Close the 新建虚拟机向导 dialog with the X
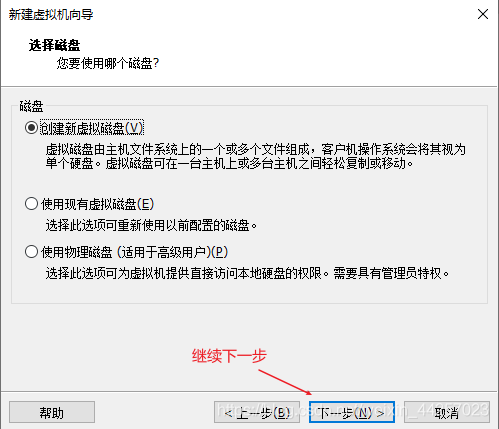The width and height of the screenshot is (499, 429). point(483,14)
